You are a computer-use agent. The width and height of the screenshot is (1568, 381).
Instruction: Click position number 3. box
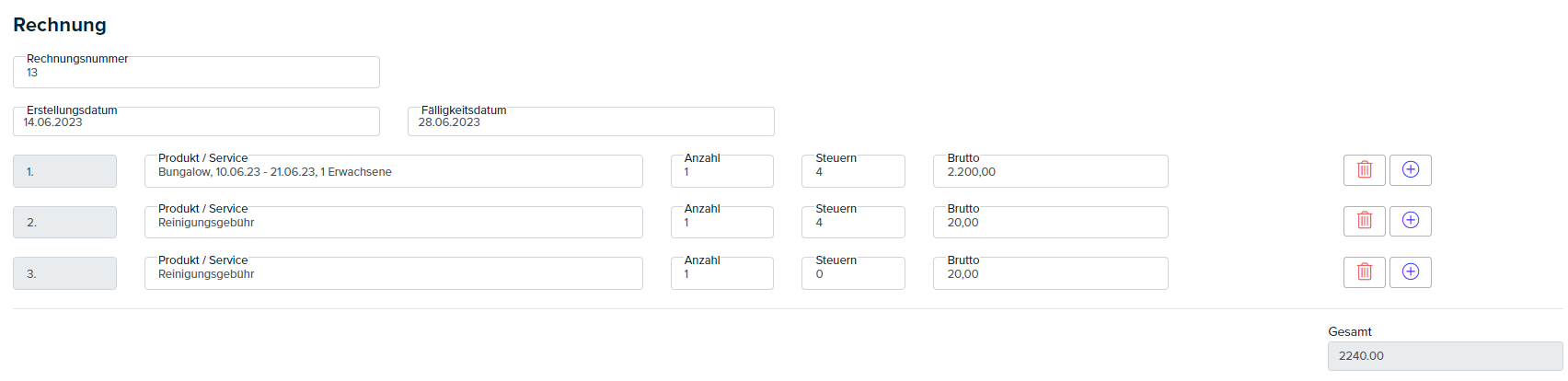point(64,273)
